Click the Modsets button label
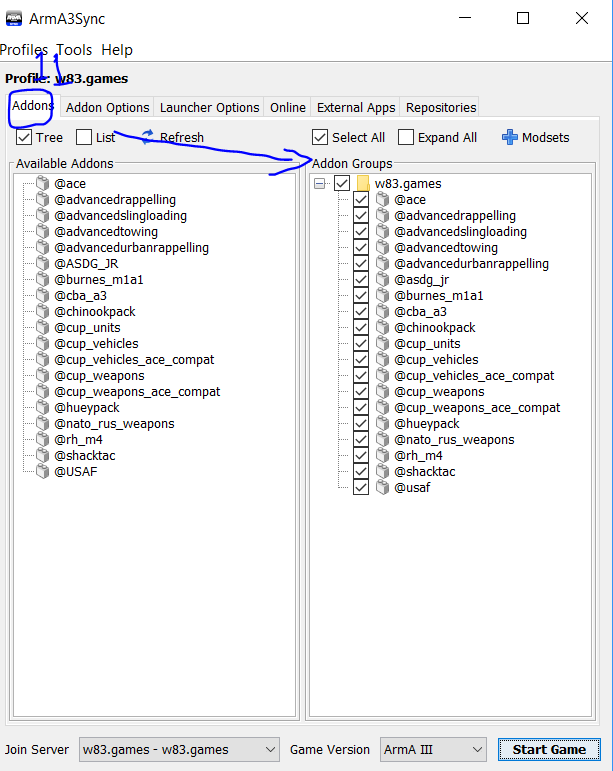 tap(546, 137)
